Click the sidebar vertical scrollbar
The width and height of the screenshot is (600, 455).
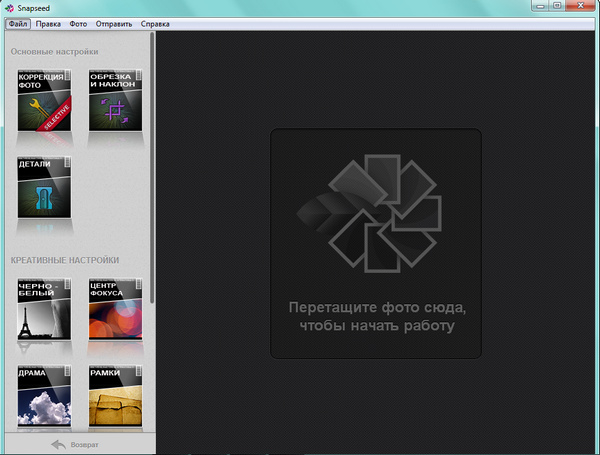pyautogui.click(x=153, y=170)
